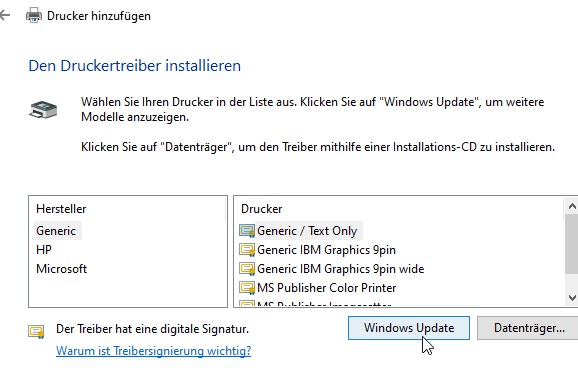Click the Generic IBM Graphics 9pin wide icon
The image size is (578, 368).
[247, 268]
